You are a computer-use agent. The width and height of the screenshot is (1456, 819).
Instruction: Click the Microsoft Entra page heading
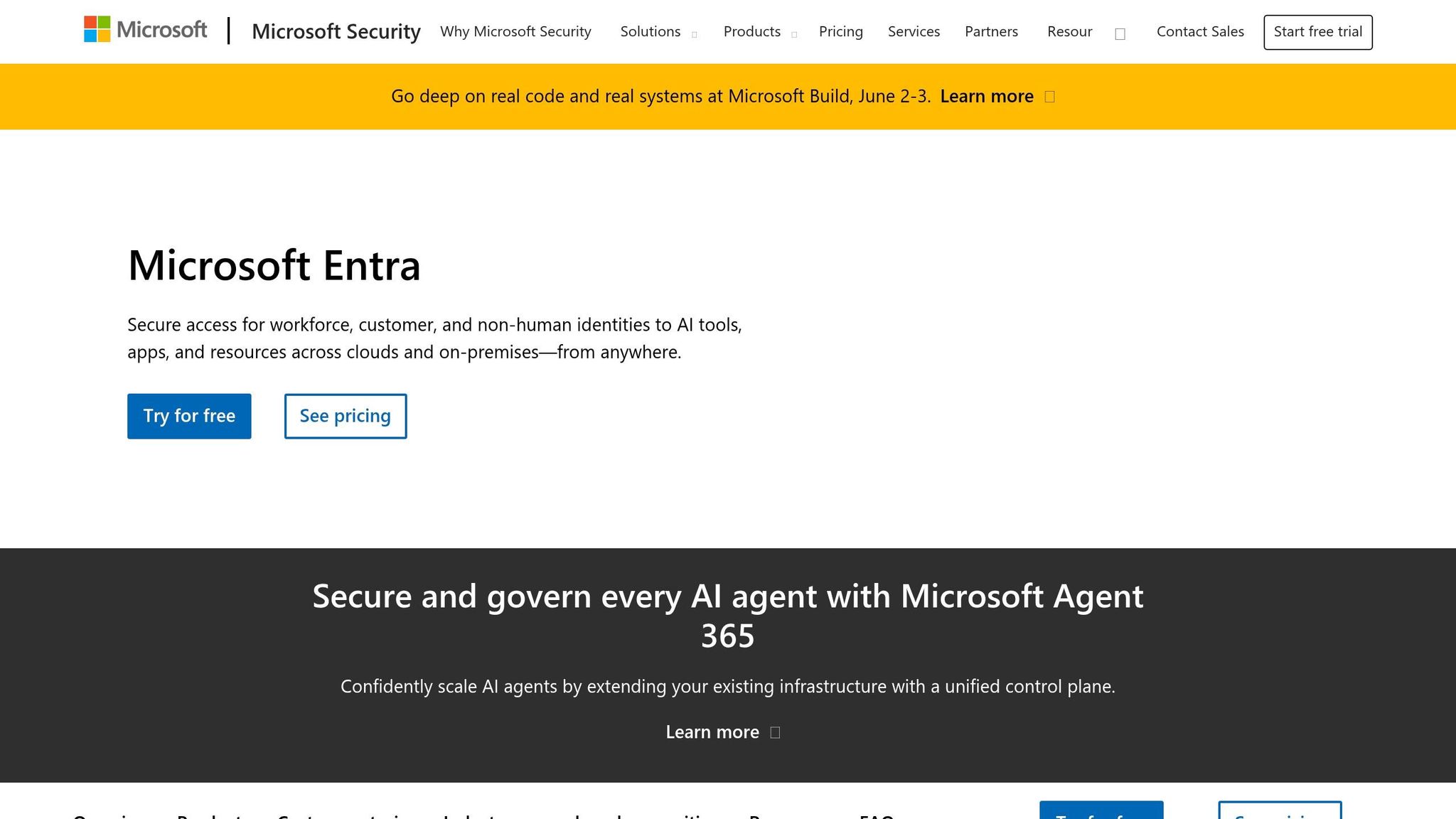point(274,265)
